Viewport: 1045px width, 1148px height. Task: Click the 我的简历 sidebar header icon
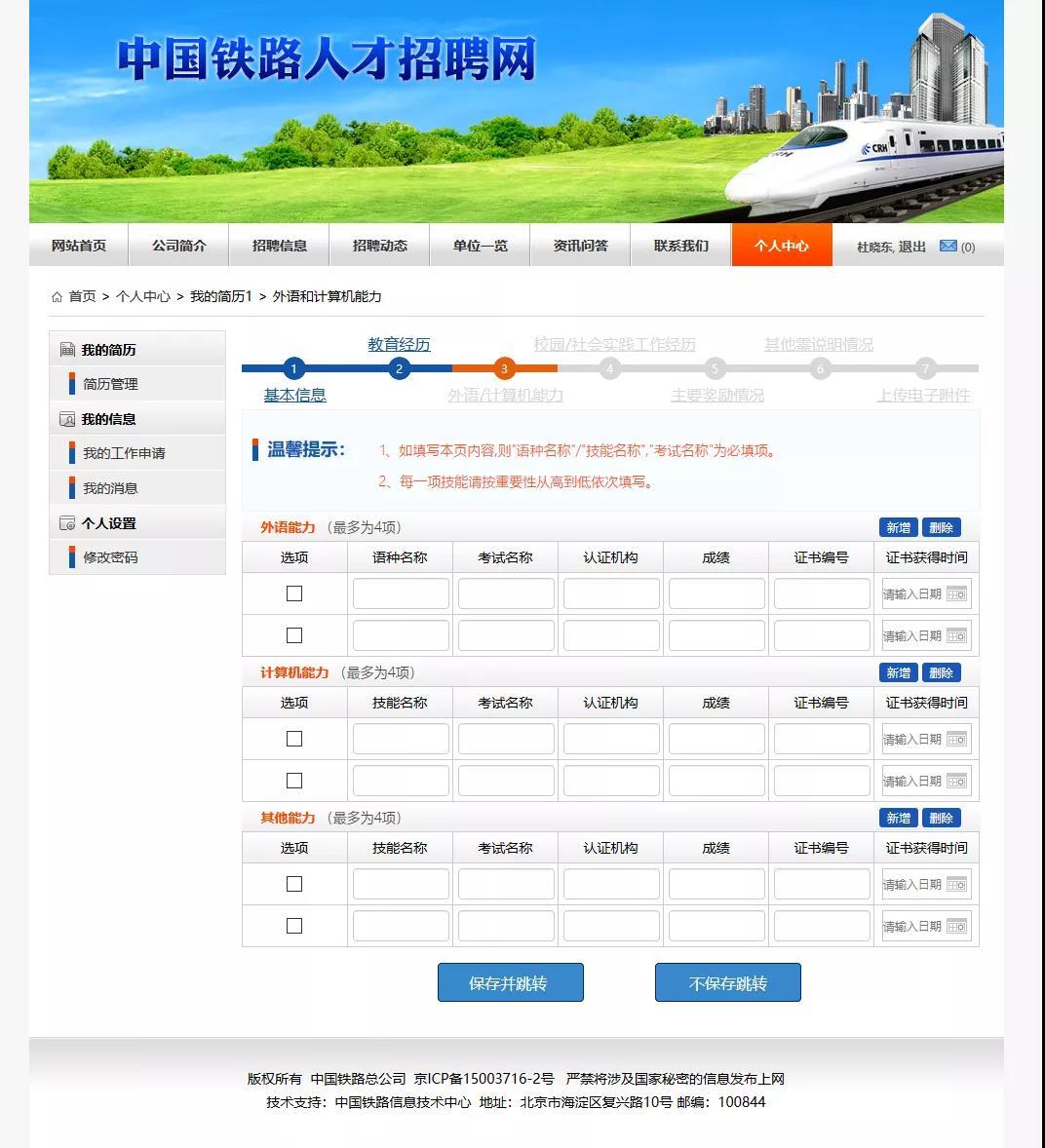(x=67, y=349)
